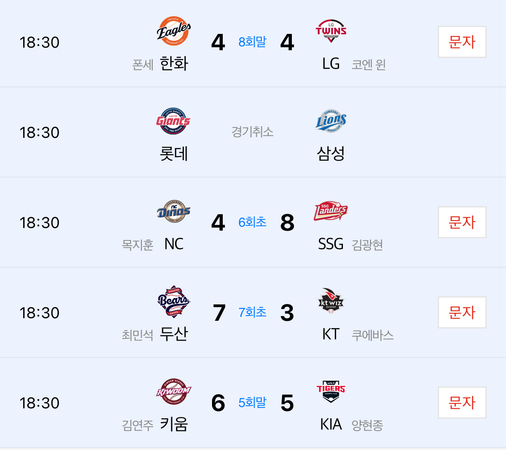Open 문자 relay for 두산 vs KT game
This screenshot has height=450, width=506.
(462, 312)
